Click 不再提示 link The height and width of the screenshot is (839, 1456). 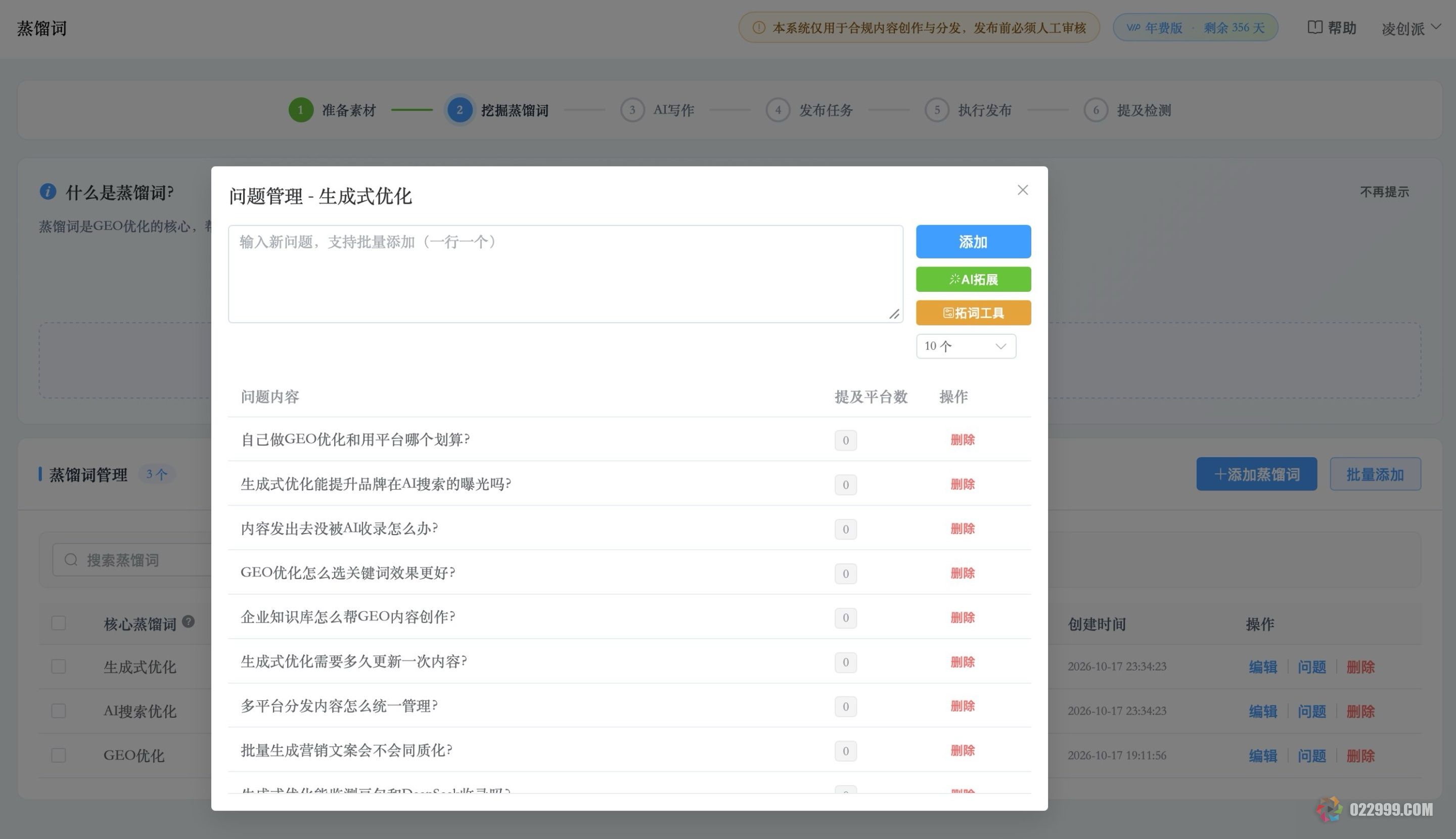coord(1384,192)
